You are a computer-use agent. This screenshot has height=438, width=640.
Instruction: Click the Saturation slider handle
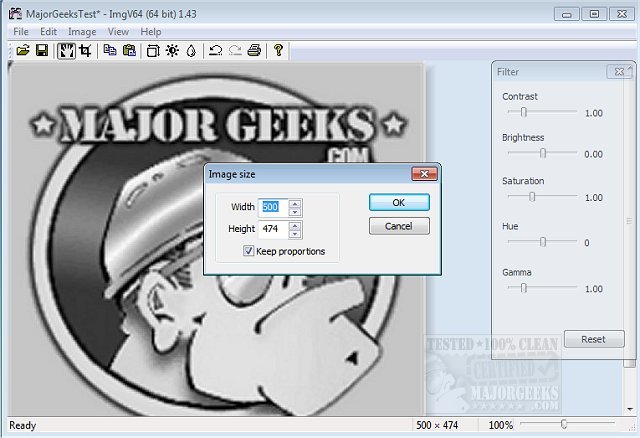tap(532, 197)
